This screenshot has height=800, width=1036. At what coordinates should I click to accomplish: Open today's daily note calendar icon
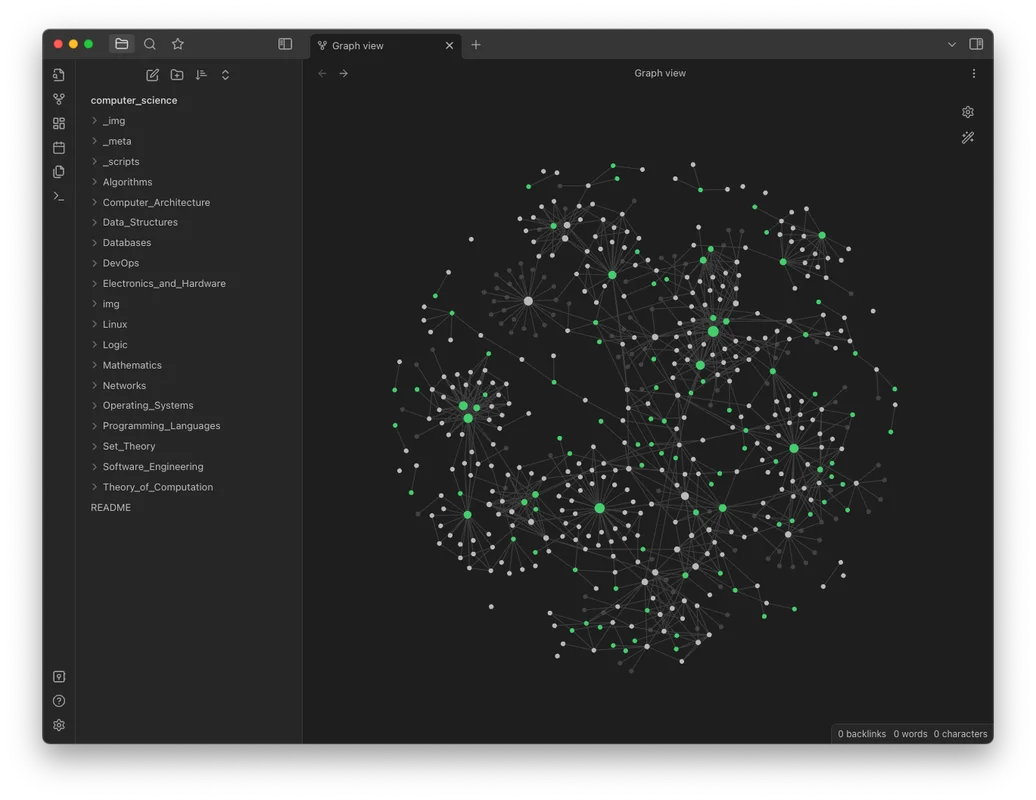59,147
